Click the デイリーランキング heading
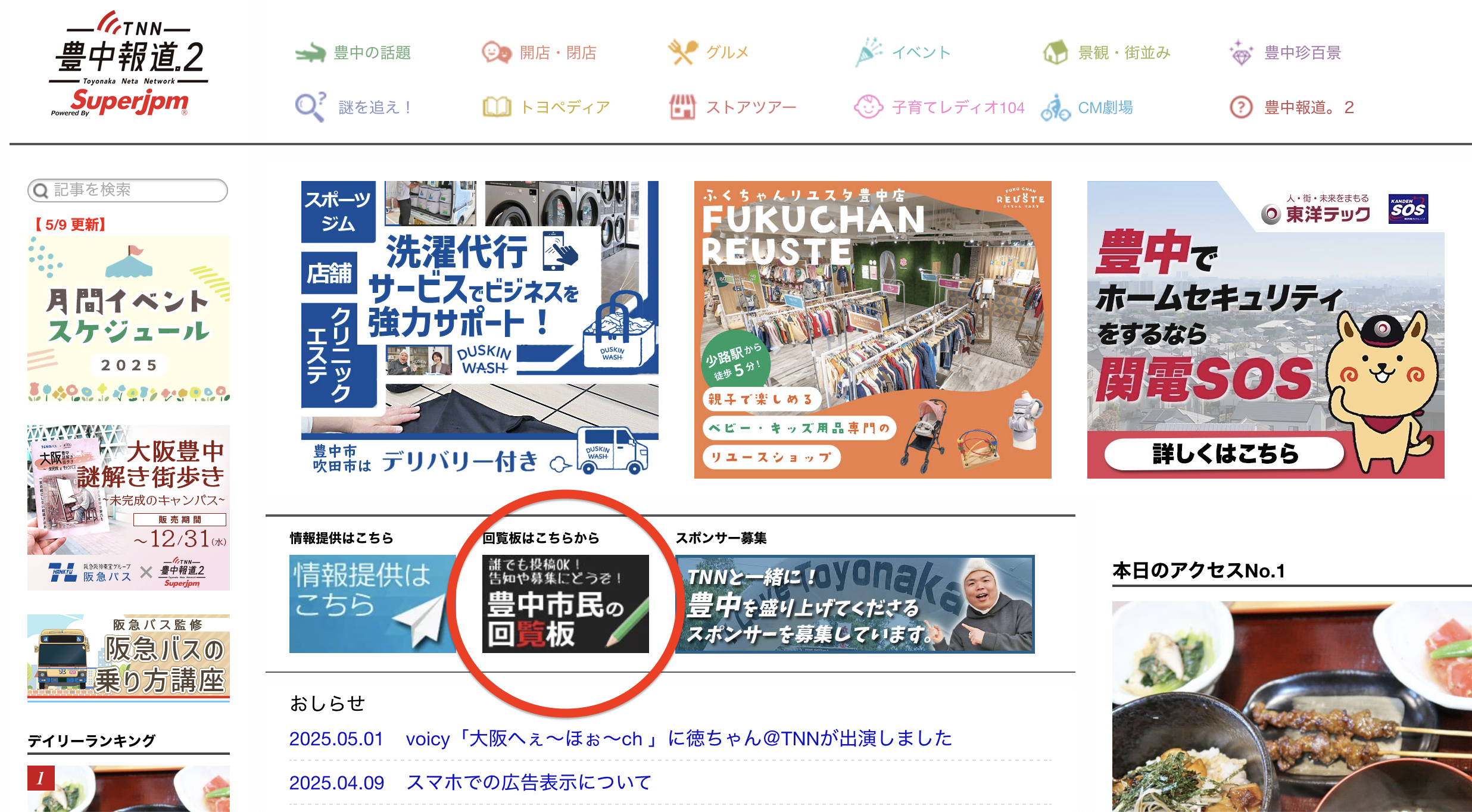The width and height of the screenshot is (1472, 812). [92, 741]
